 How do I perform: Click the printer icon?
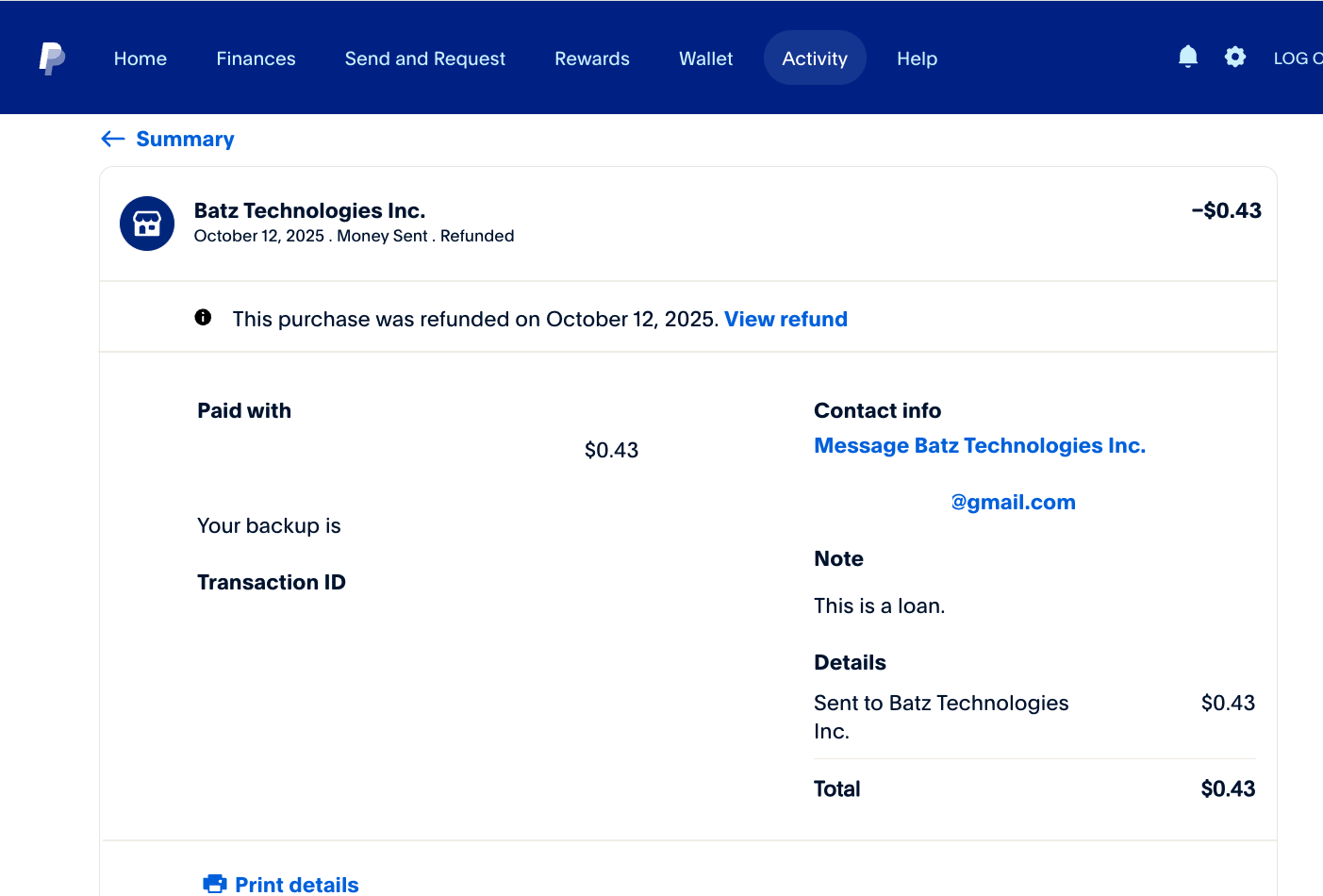(215, 884)
